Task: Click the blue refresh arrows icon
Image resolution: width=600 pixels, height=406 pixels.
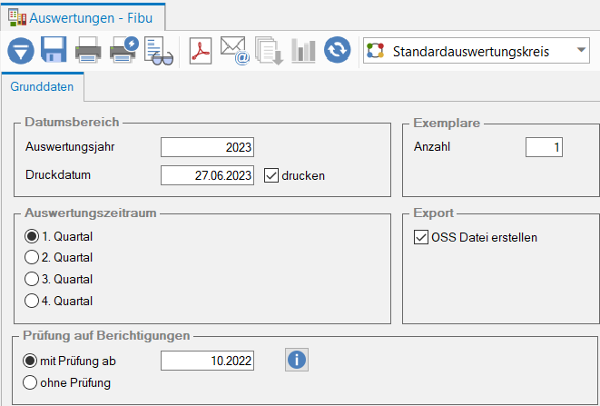Action: tap(337, 50)
